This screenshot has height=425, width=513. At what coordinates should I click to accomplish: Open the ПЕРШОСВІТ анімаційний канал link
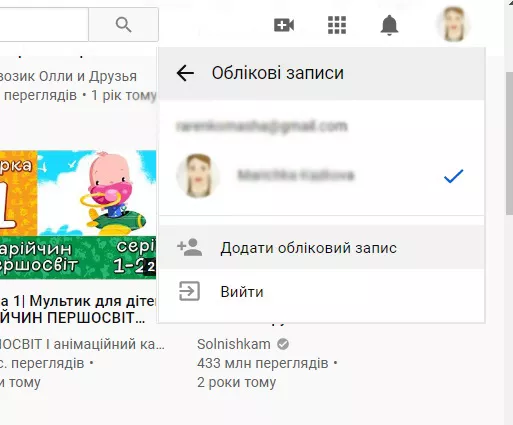[x=82, y=344]
